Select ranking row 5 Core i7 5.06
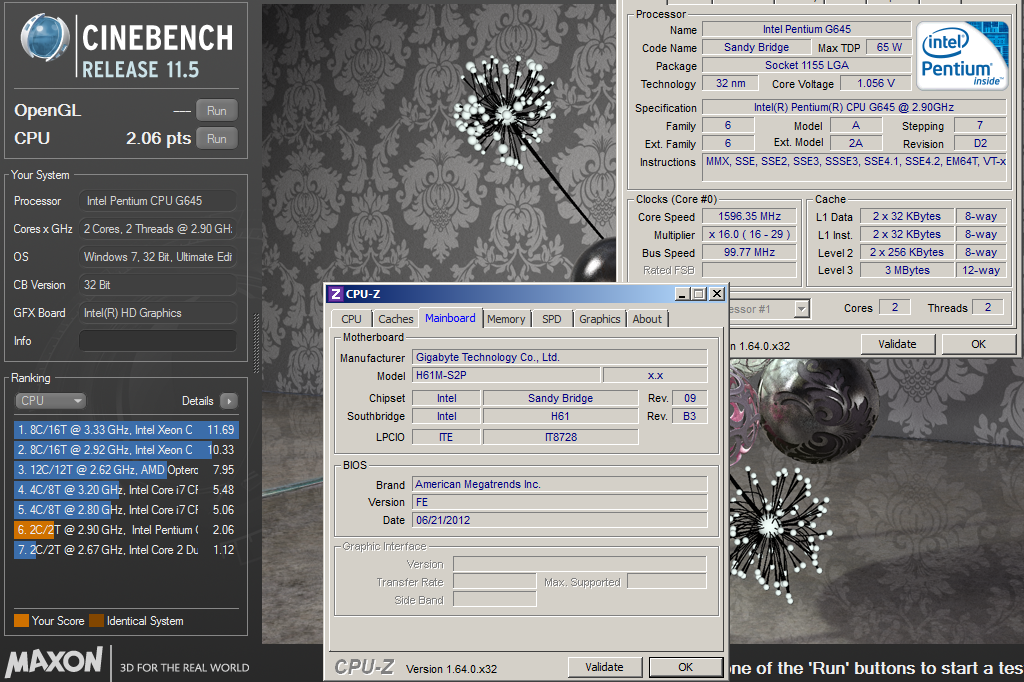The width and height of the screenshot is (1024, 682). click(x=126, y=510)
